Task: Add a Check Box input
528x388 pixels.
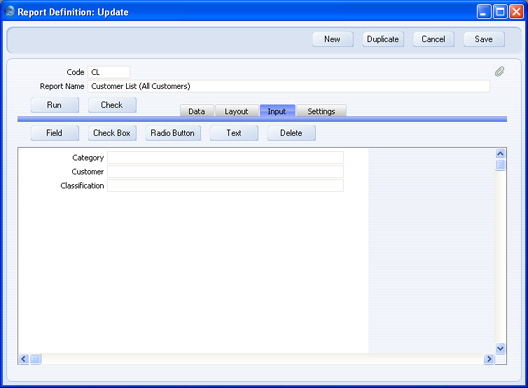Action: point(112,133)
